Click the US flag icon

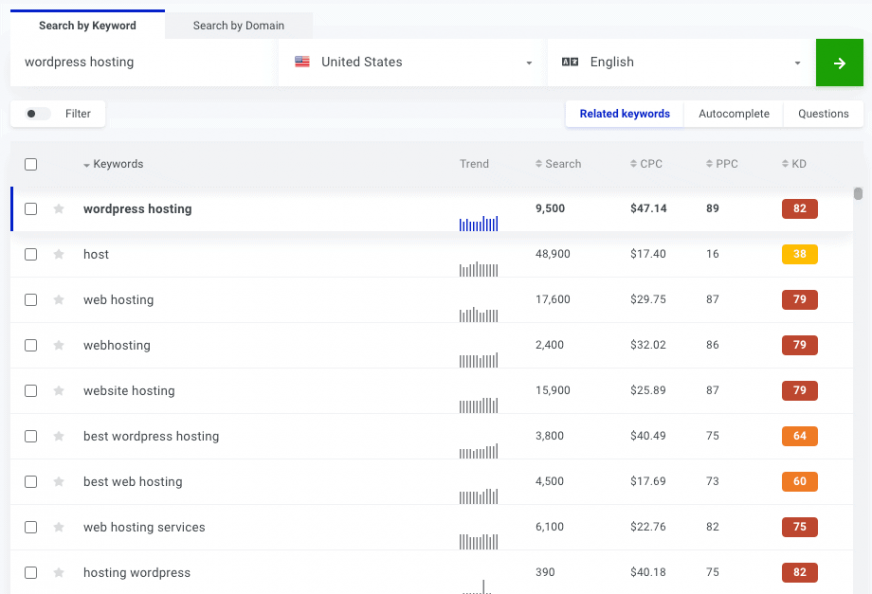(301, 62)
